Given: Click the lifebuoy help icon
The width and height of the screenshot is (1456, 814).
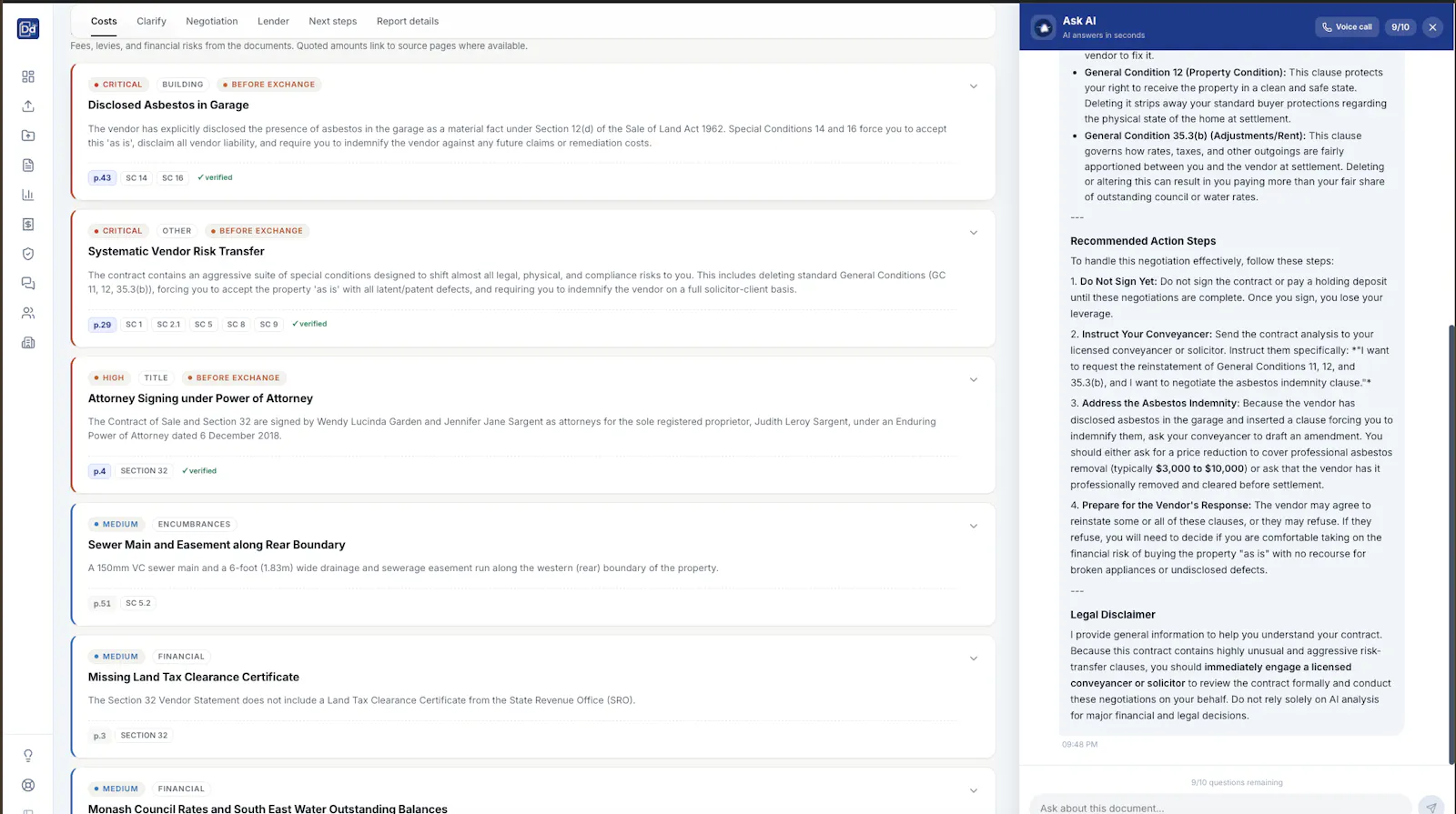Looking at the screenshot, I should tap(28, 785).
